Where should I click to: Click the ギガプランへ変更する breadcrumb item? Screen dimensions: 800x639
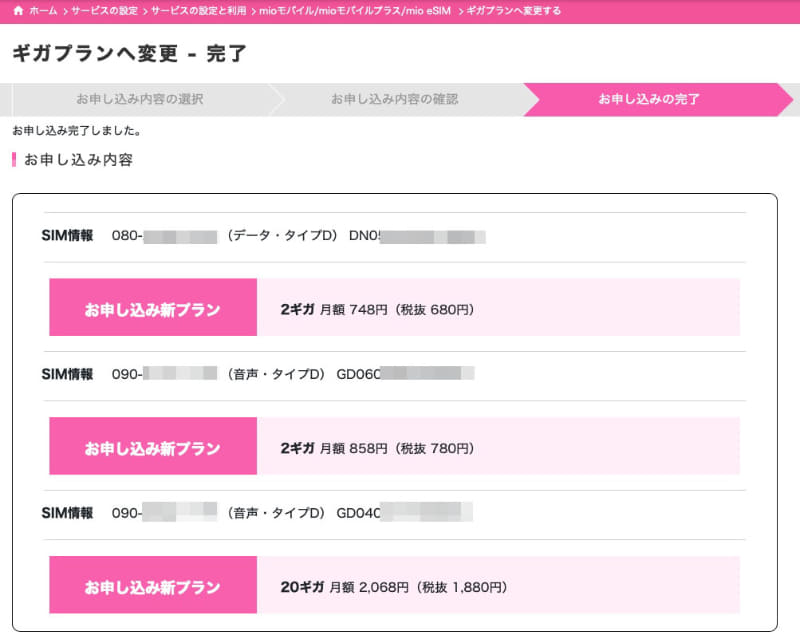tap(514, 11)
